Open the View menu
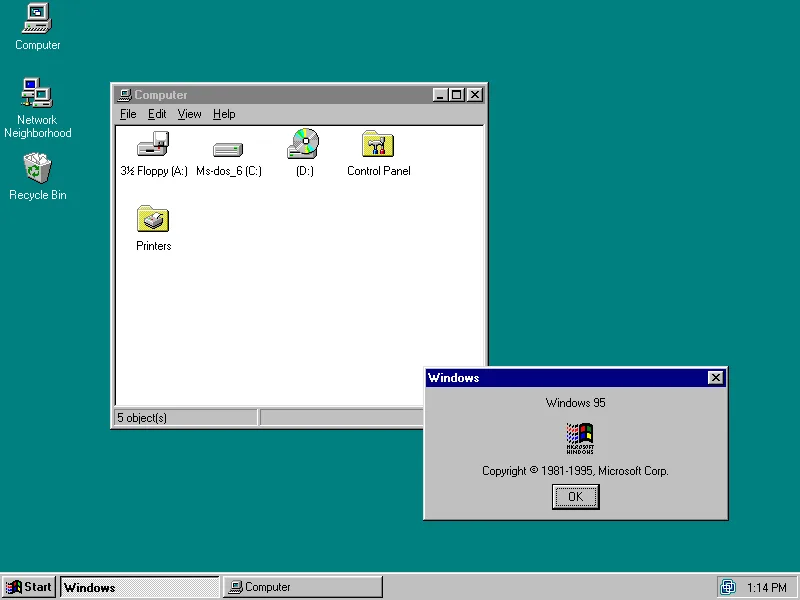The image size is (800, 600). coord(189,114)
